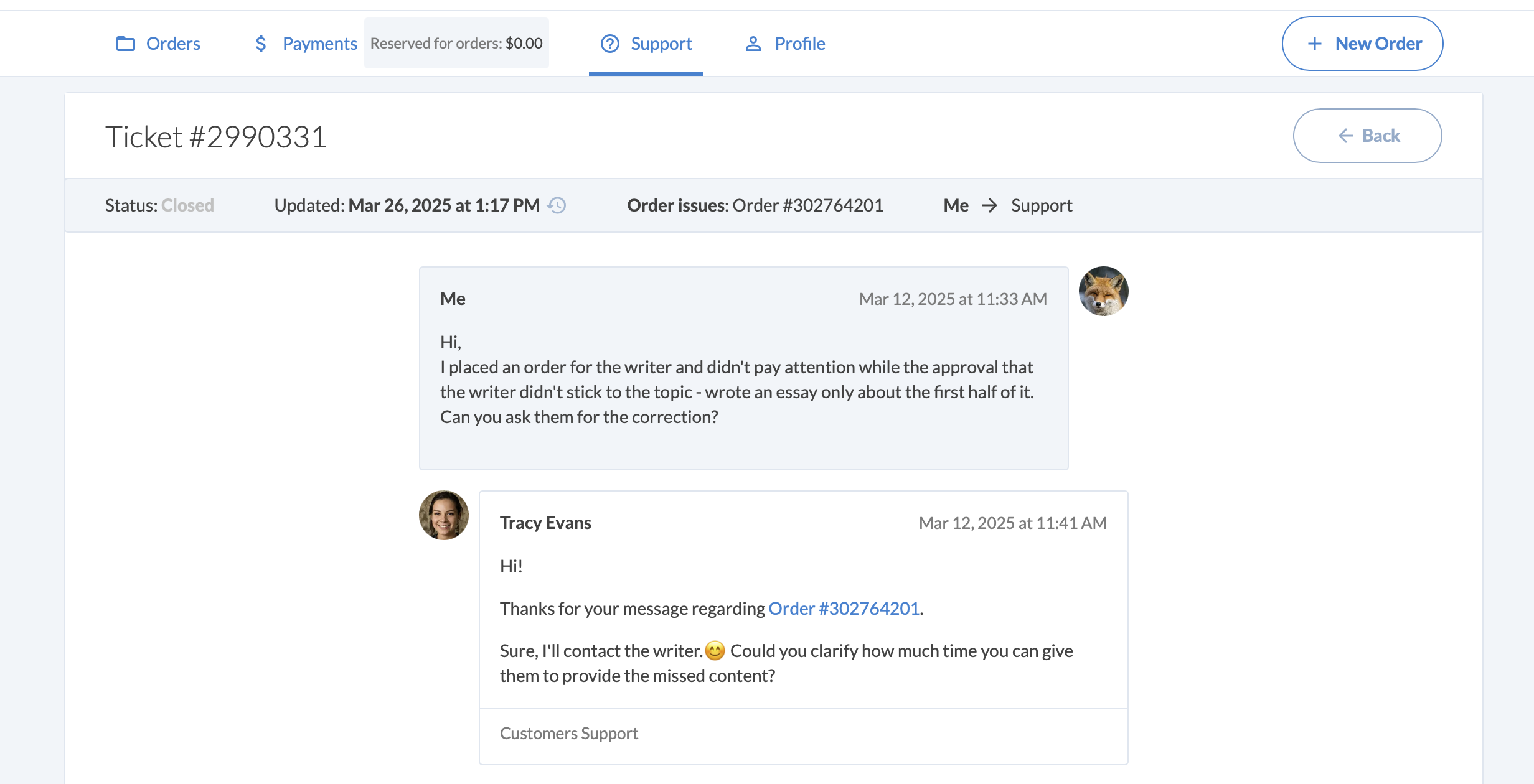This screenshot has width=1534, height=784.
Task: Select the Support tab label
Action: point(661,44)
